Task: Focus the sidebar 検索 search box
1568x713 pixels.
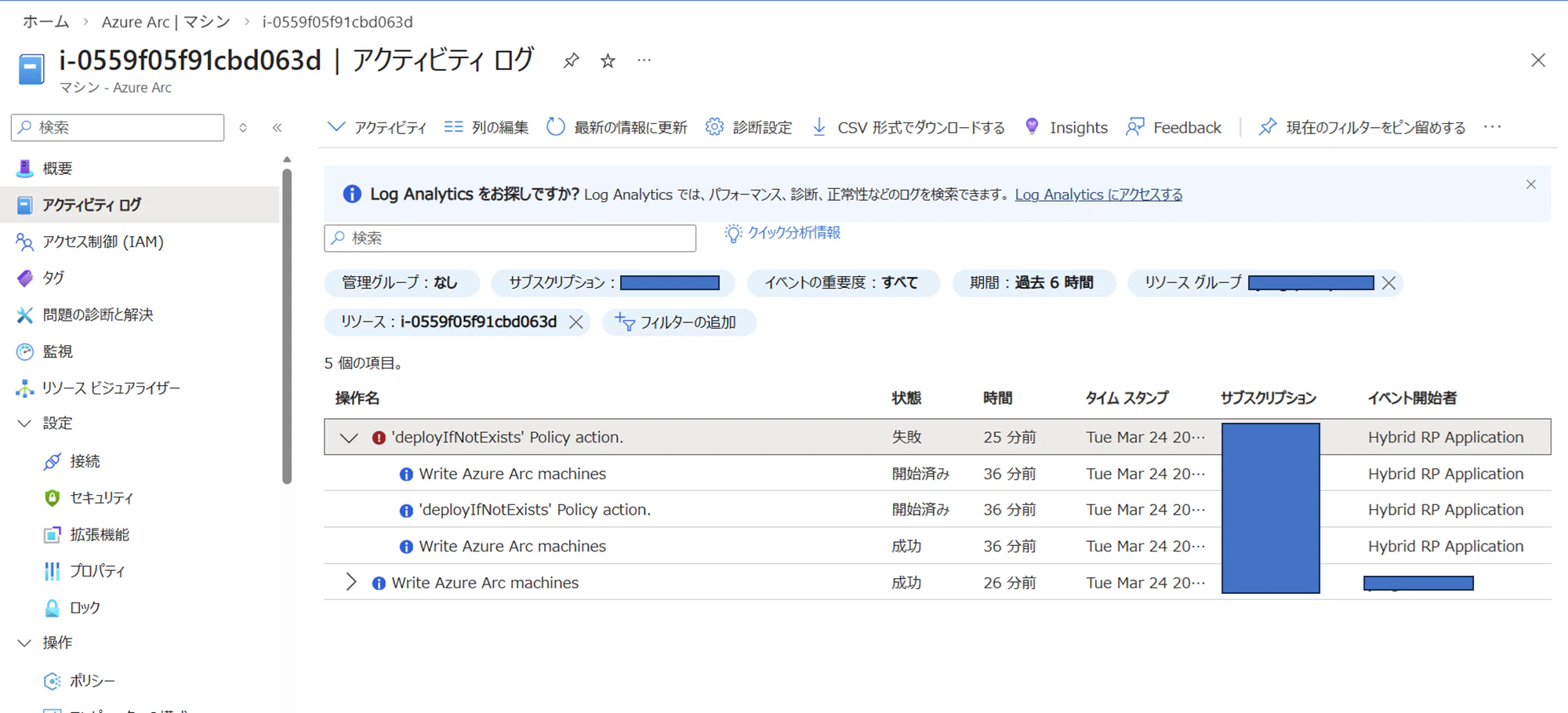Action: pyautogui.click(x=118, y=127)
